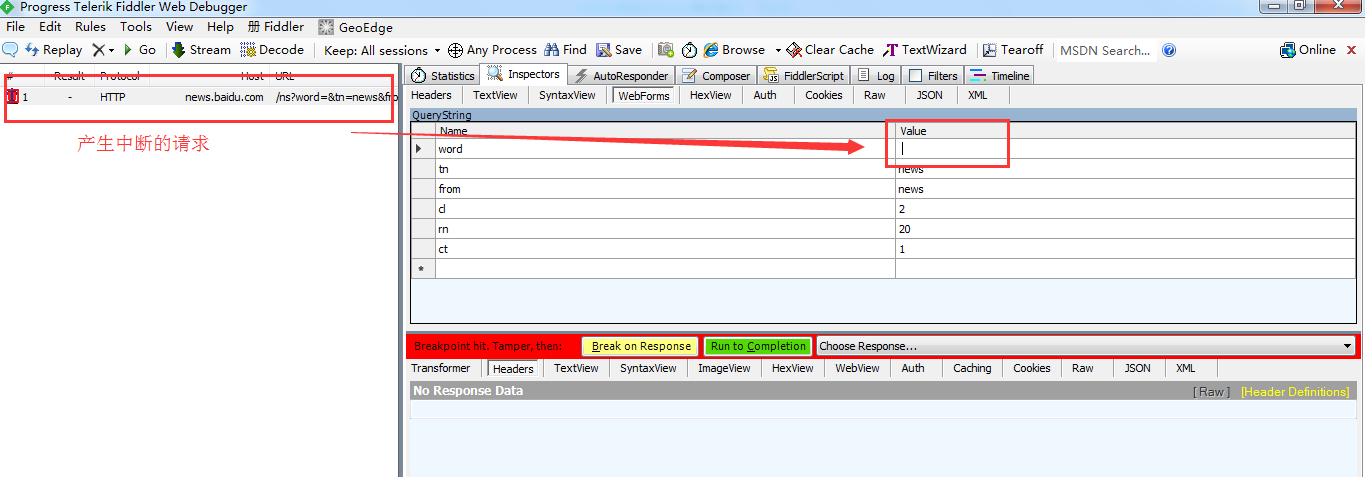Toggle the Filters tab checkbox
This screenshot has height=477, width=1365.
point(915,76)
